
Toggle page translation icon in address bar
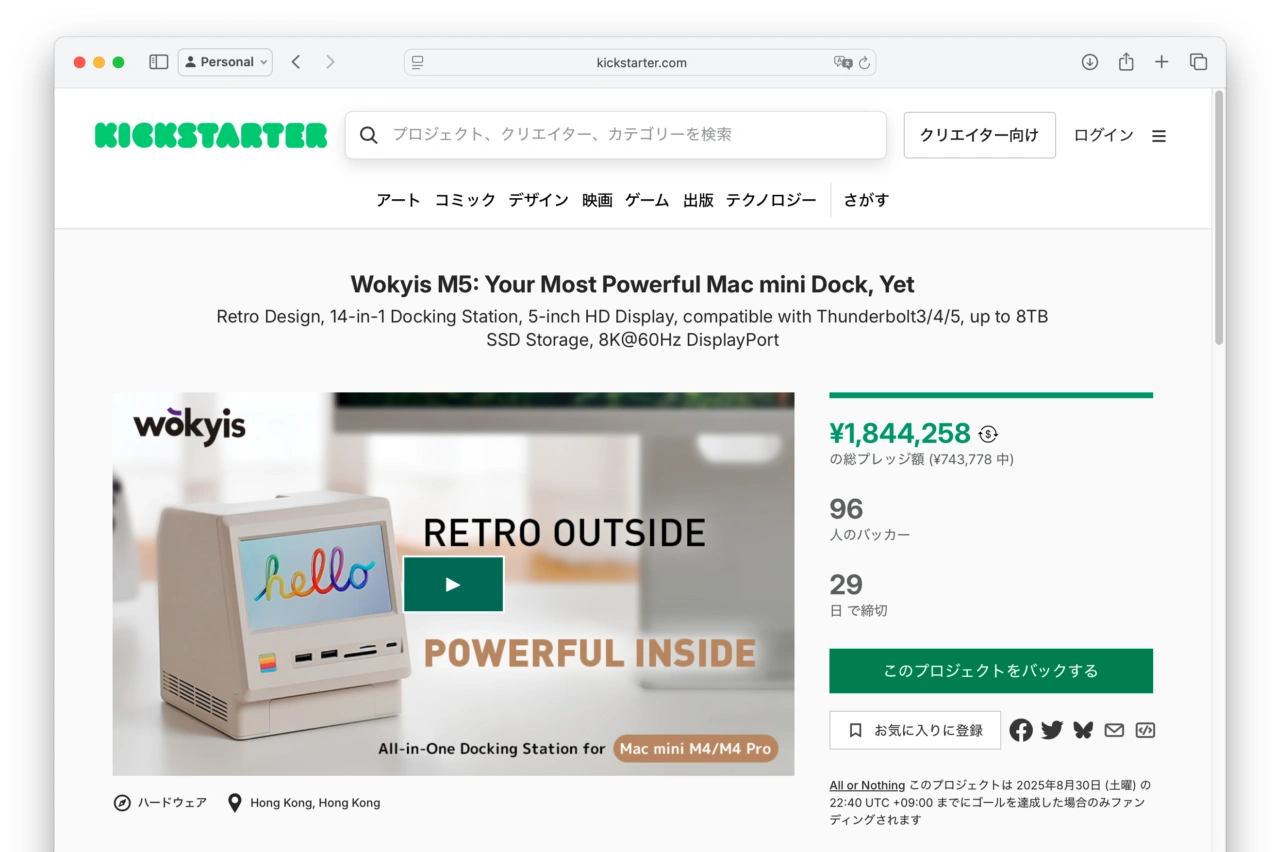point(843,62)
